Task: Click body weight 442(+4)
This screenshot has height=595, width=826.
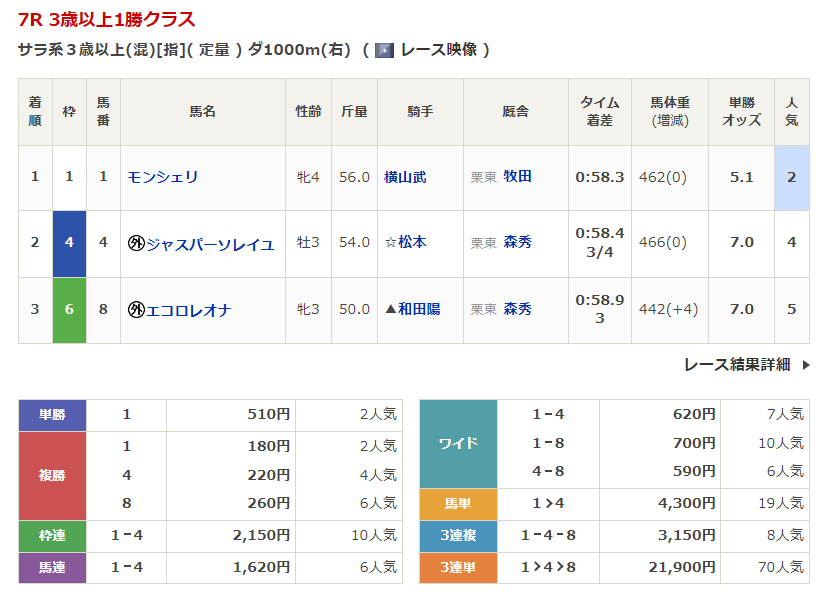Action: [668, 309]
